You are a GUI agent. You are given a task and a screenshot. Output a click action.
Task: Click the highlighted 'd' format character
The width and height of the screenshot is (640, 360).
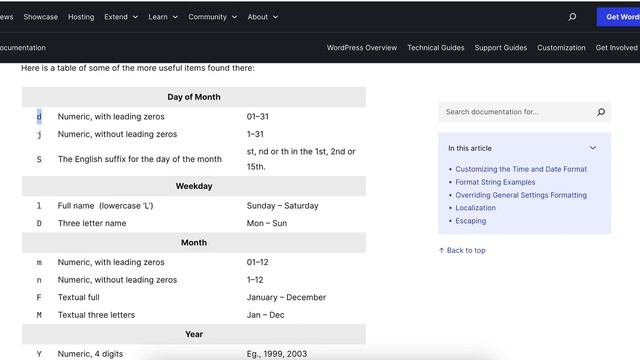[x=39, y=117]
